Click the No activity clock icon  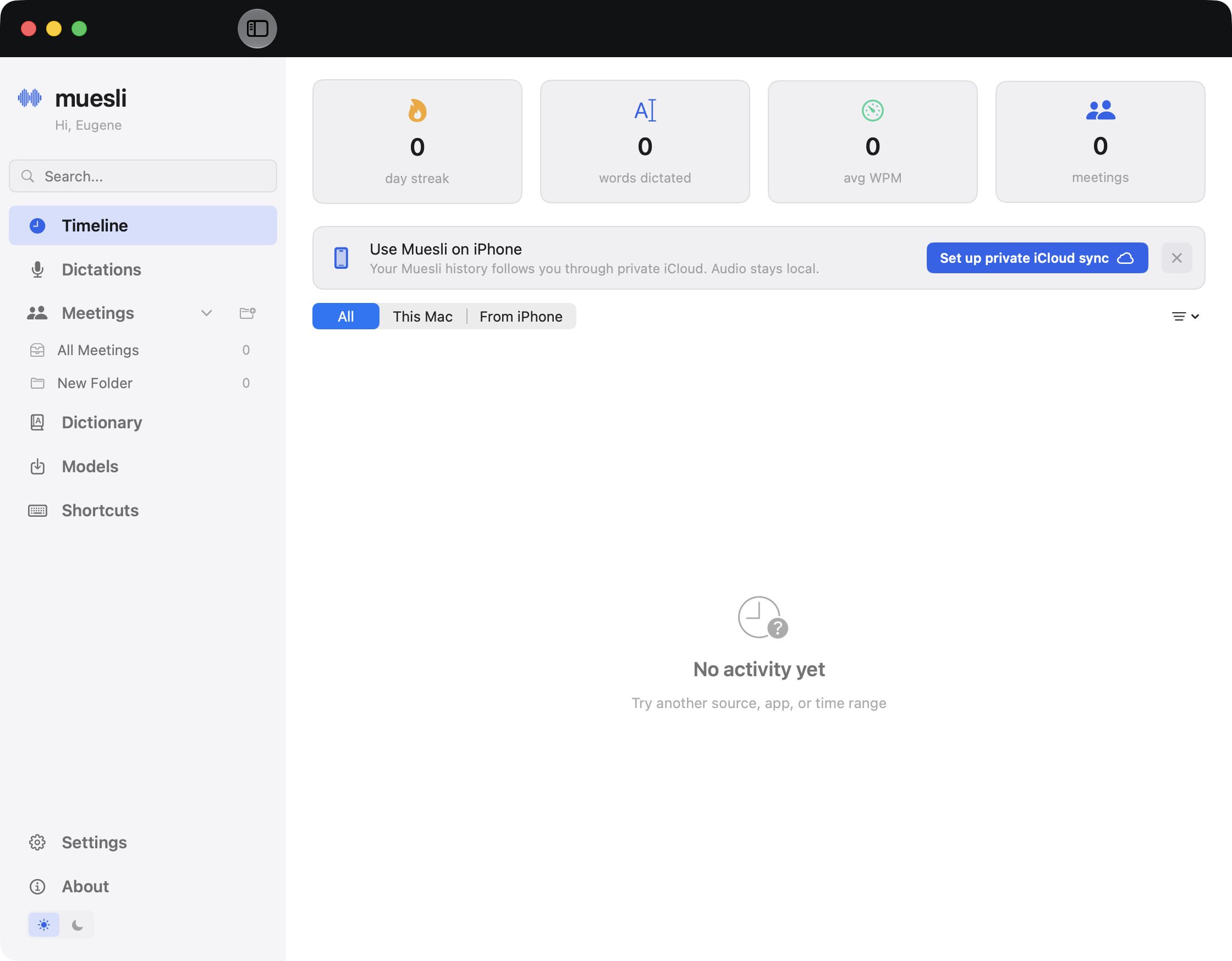pyautogui.click(x=763, y=617)
